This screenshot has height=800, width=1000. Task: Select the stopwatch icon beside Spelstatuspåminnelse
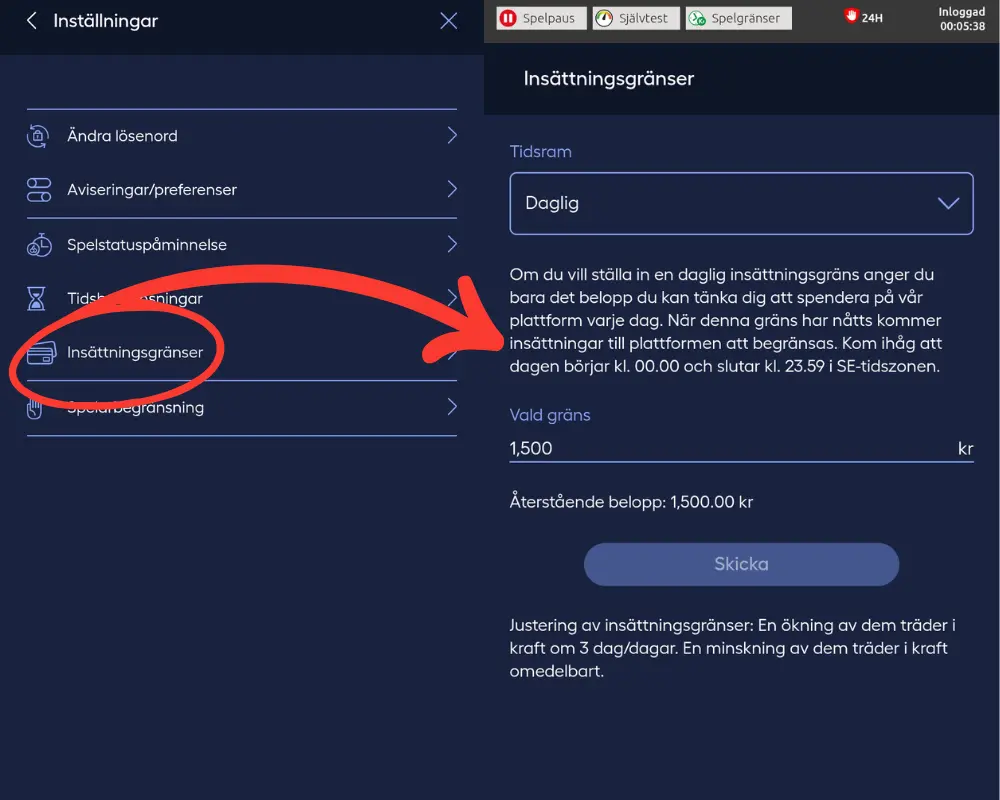click(x=38, y=243)
